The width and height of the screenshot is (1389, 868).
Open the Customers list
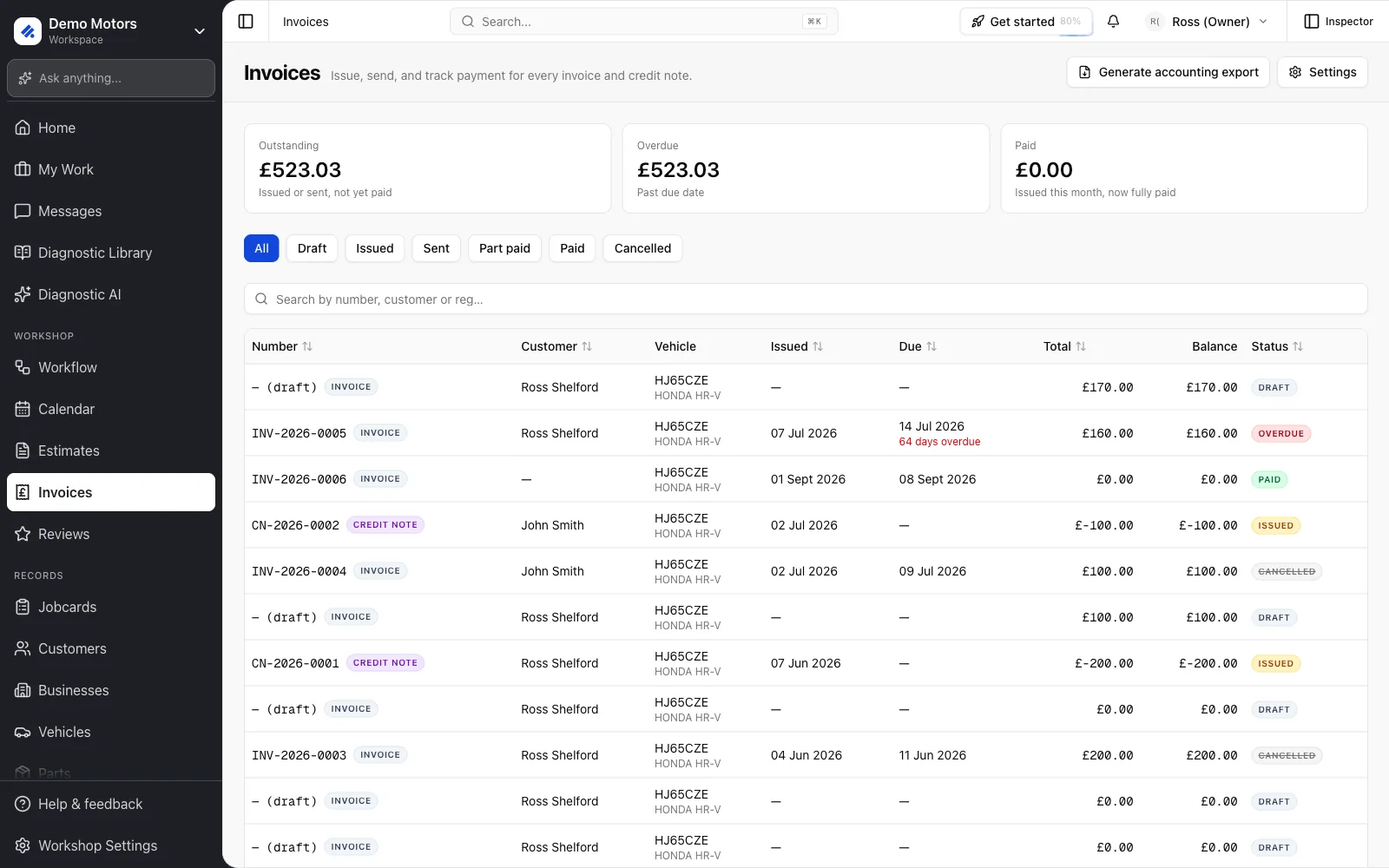click(111, 648)
